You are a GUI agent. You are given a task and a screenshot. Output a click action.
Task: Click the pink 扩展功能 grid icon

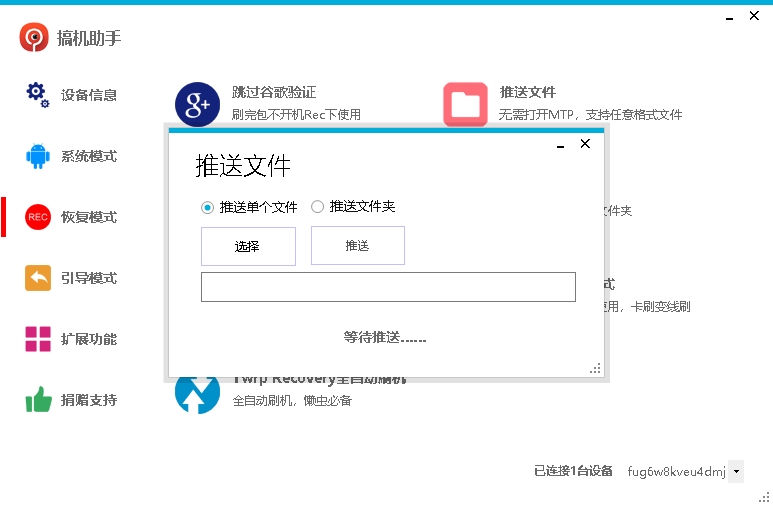(38, 339)
